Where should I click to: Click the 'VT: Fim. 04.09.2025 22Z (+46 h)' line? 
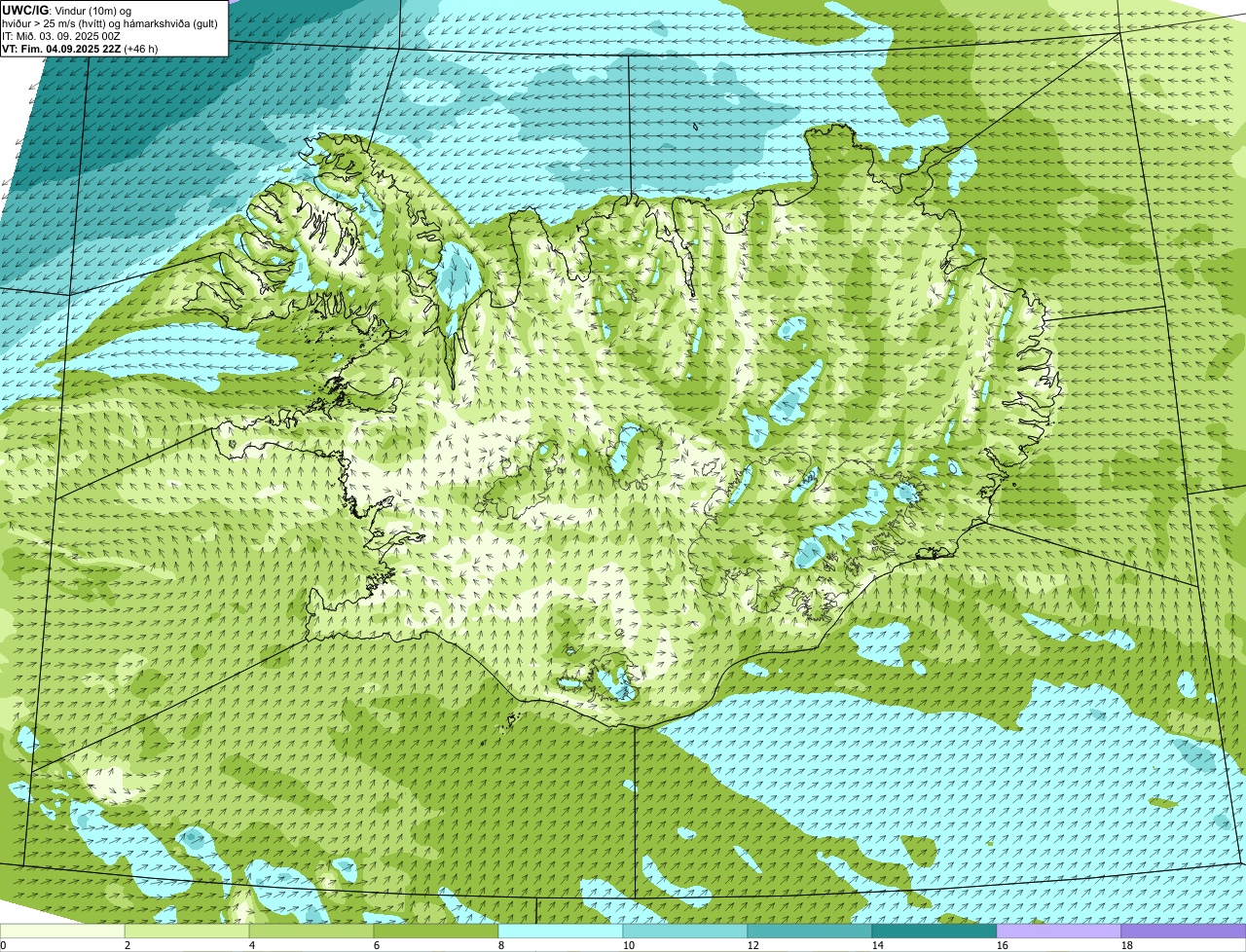click(80, 49)
